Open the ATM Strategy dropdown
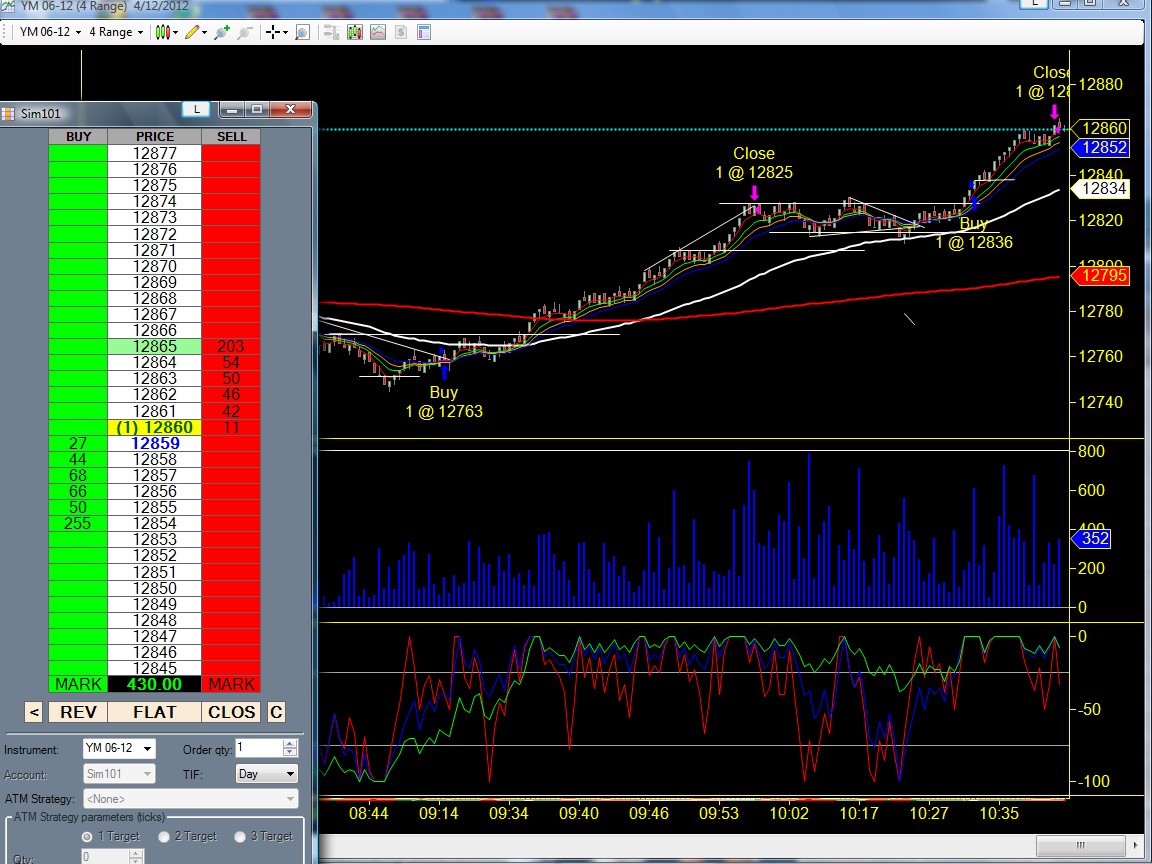This screenshot has height=864, width=1152. pyautogui.click(x=191, y=799)
